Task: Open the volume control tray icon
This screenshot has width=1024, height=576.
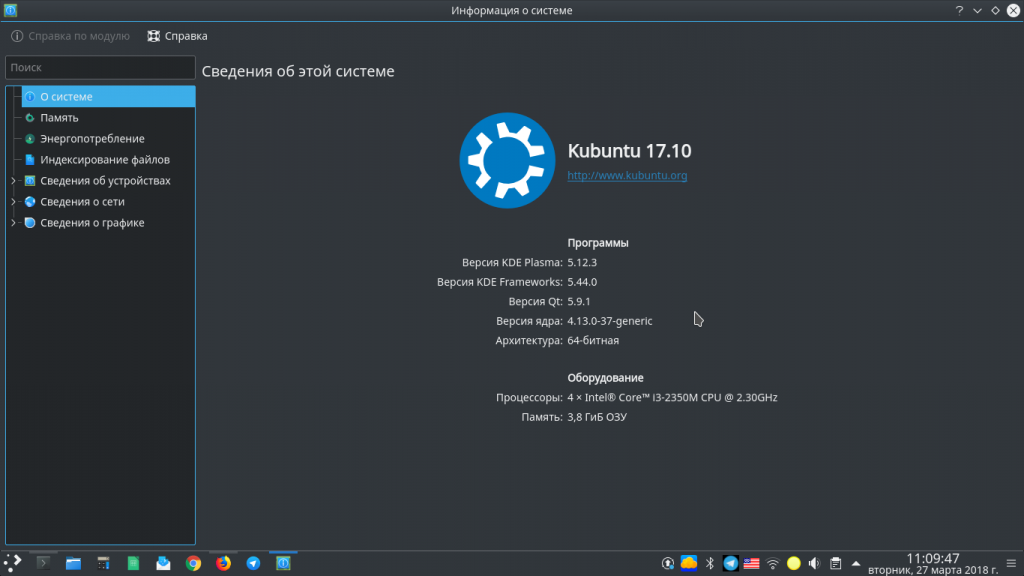Action: (814, 564)
